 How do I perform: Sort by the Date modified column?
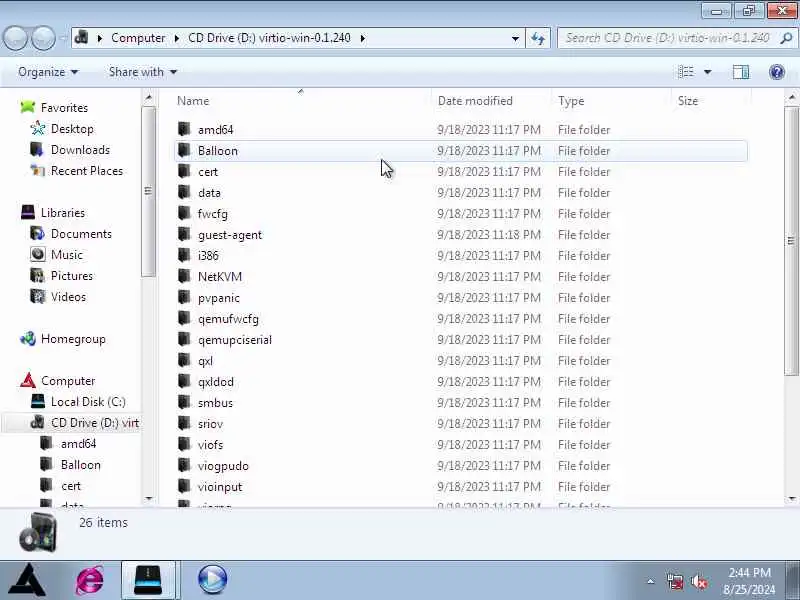(475, 101)
